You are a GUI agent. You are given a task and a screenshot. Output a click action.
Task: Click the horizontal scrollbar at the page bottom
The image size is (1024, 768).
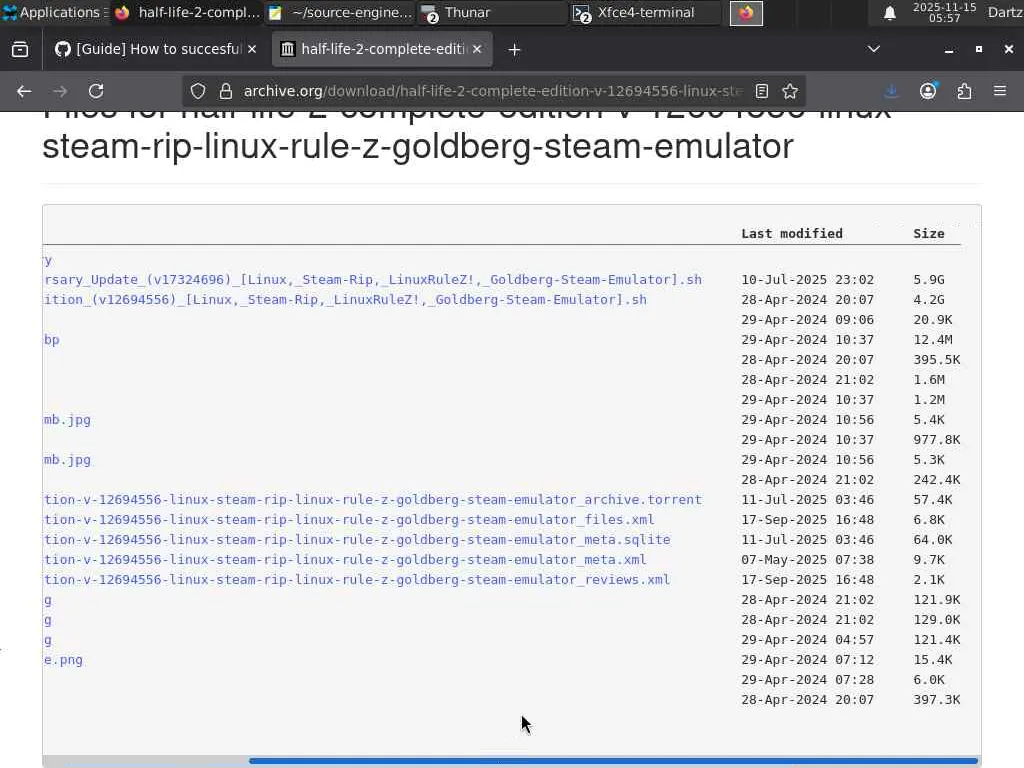tap(613, 761)
